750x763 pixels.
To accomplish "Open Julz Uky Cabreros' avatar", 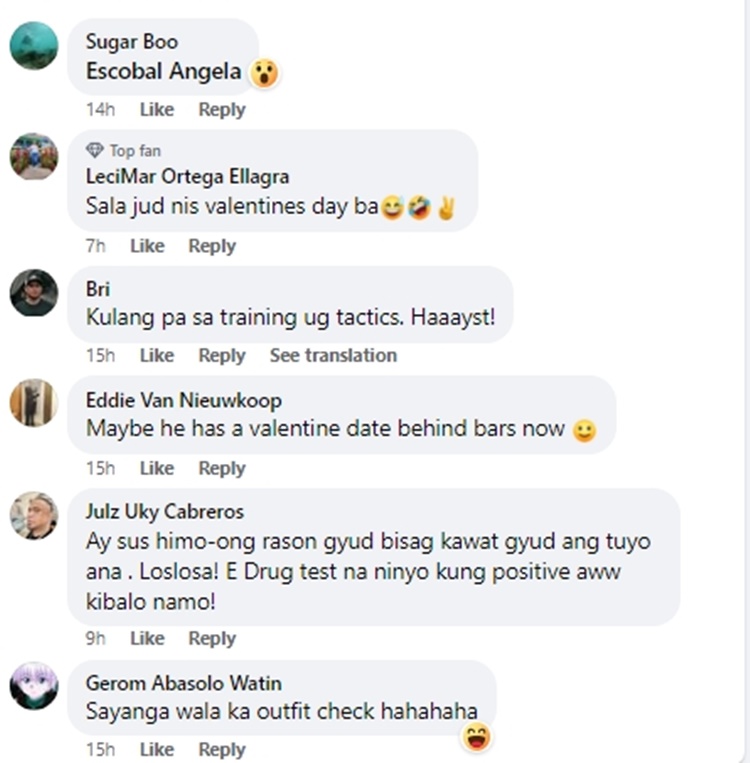I will [34, 516].
